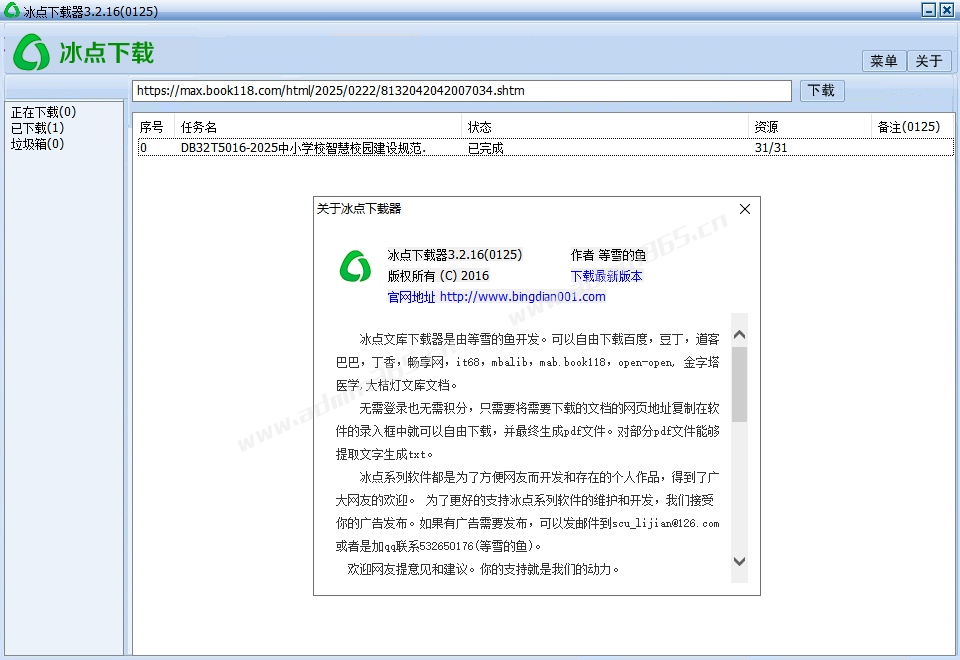This screenshot has height=660, width=960.
Task: Click the 作者 等雪的鱼 text
Action: click(x=608, y=255)
